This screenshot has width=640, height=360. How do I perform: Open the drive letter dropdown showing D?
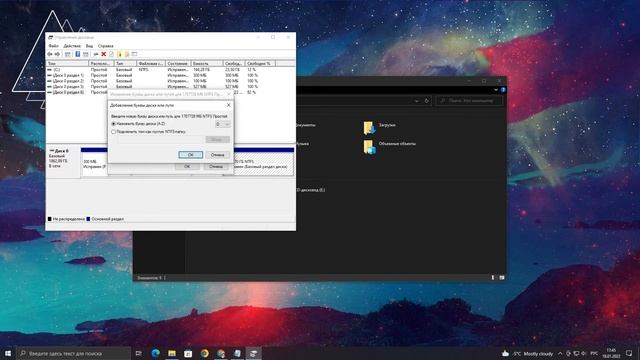[x=223, y=124]
